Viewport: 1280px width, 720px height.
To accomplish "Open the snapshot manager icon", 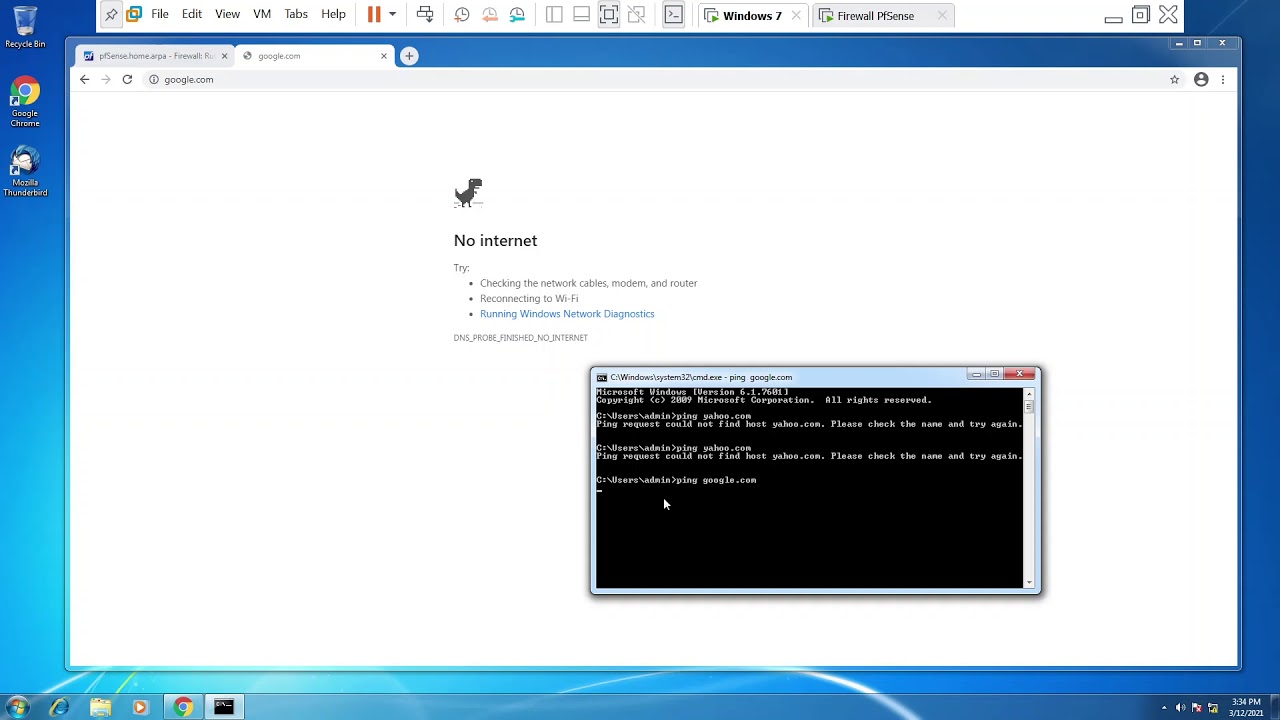I will [x=517, y=15].
